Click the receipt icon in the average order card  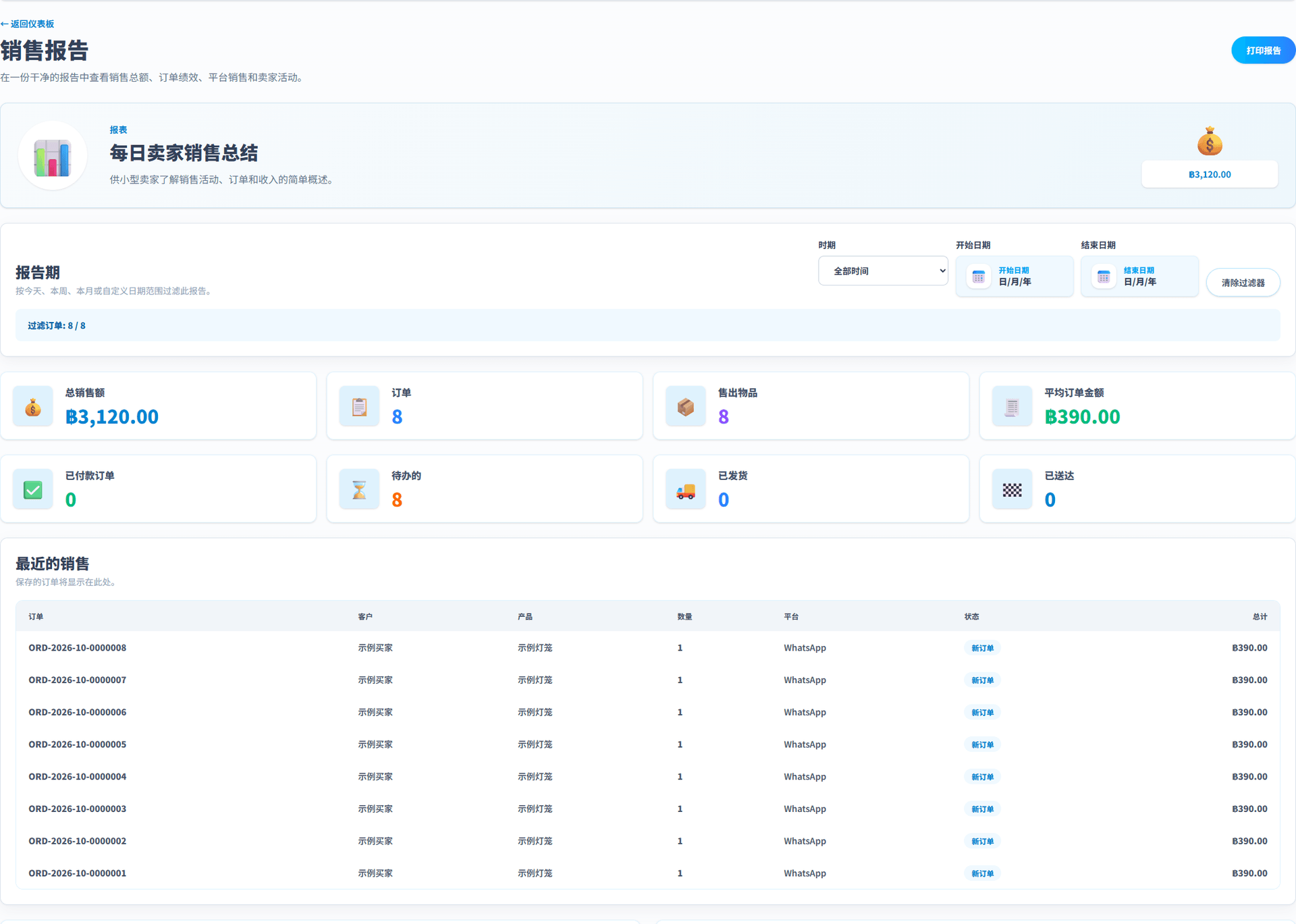coord(1012,406)
